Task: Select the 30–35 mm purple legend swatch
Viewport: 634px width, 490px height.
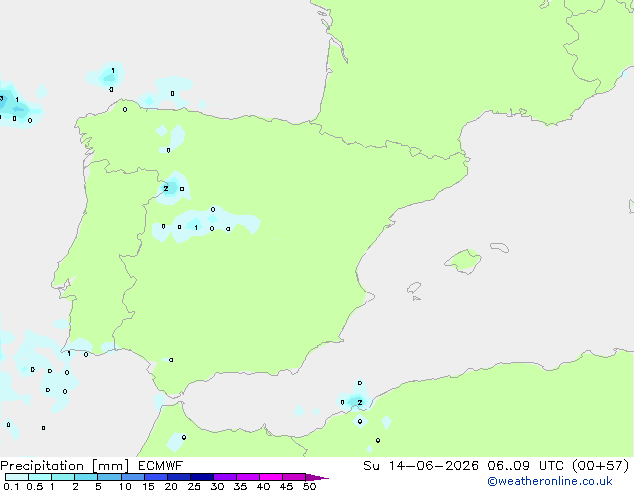Action: tap(224, 477)
